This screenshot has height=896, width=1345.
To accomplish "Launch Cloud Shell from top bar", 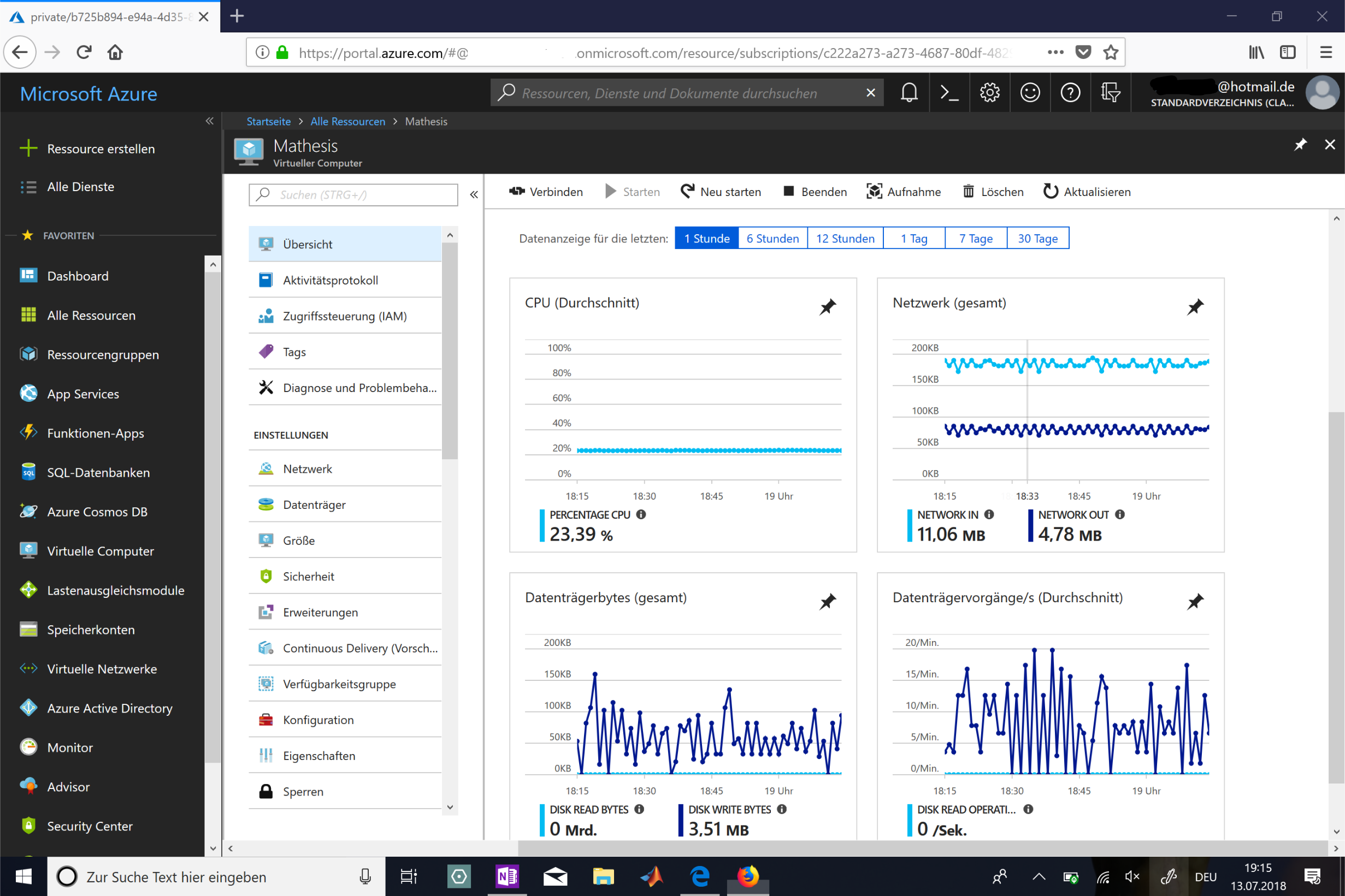I will [949, 93].
